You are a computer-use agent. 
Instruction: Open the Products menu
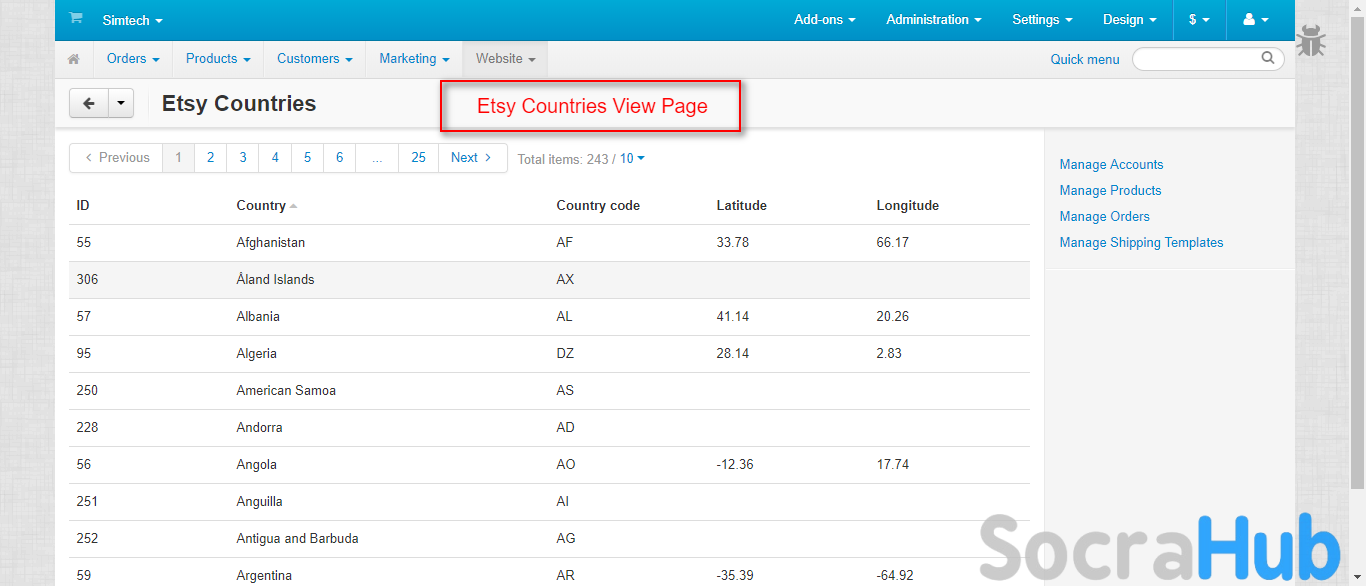pos(218,59)
